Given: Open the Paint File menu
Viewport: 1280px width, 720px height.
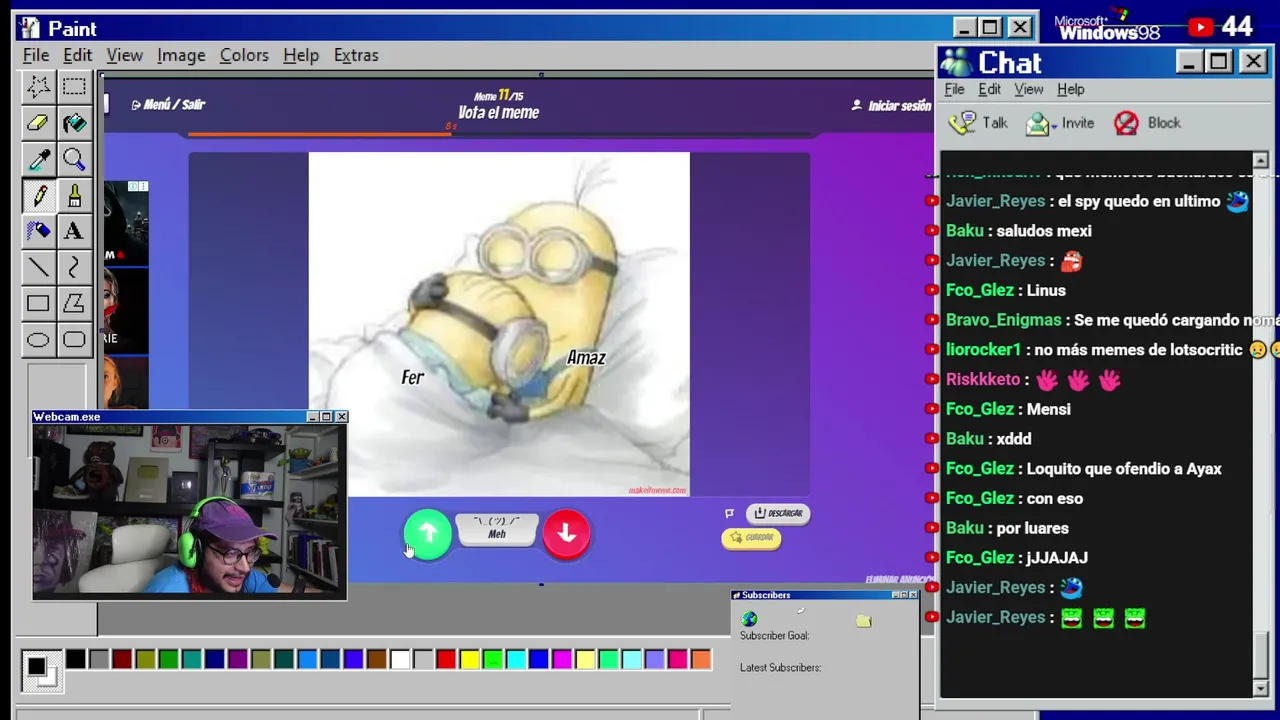Looking at the screenshot, I should coord(36,55).
